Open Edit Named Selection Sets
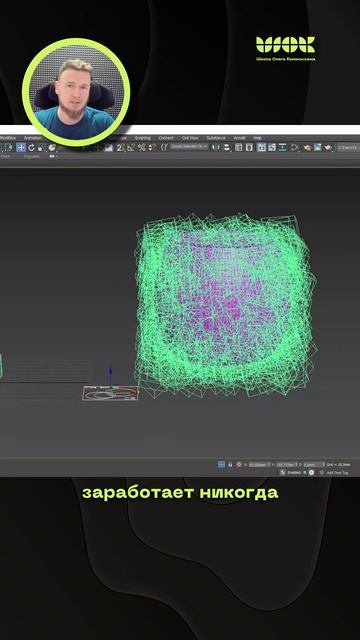This screenshot has height=640, width=360. [164, 148]
